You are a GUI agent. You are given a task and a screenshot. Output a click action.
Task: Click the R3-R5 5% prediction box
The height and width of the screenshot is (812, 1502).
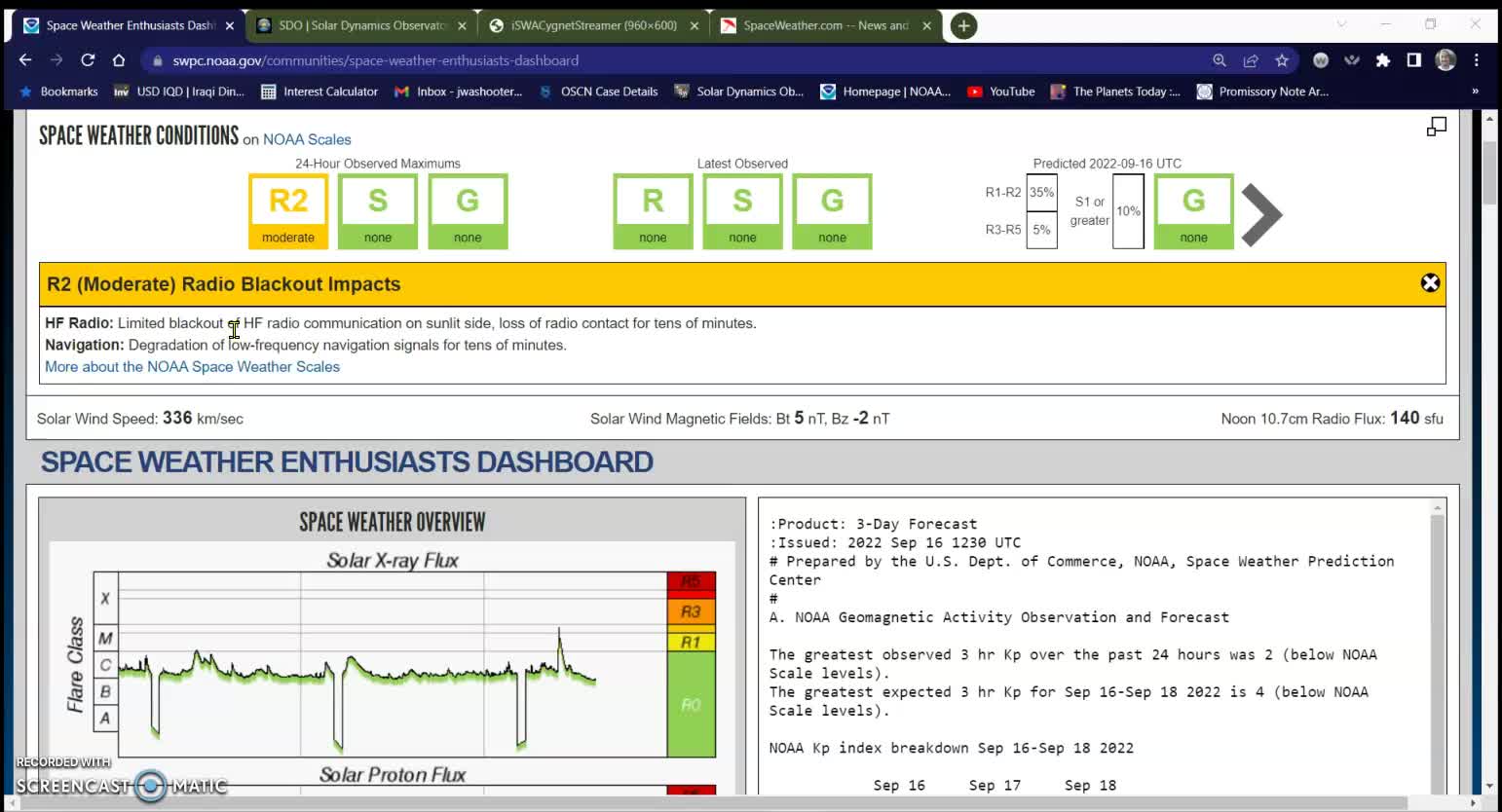pyautogui.click(x=1041, y=230)
